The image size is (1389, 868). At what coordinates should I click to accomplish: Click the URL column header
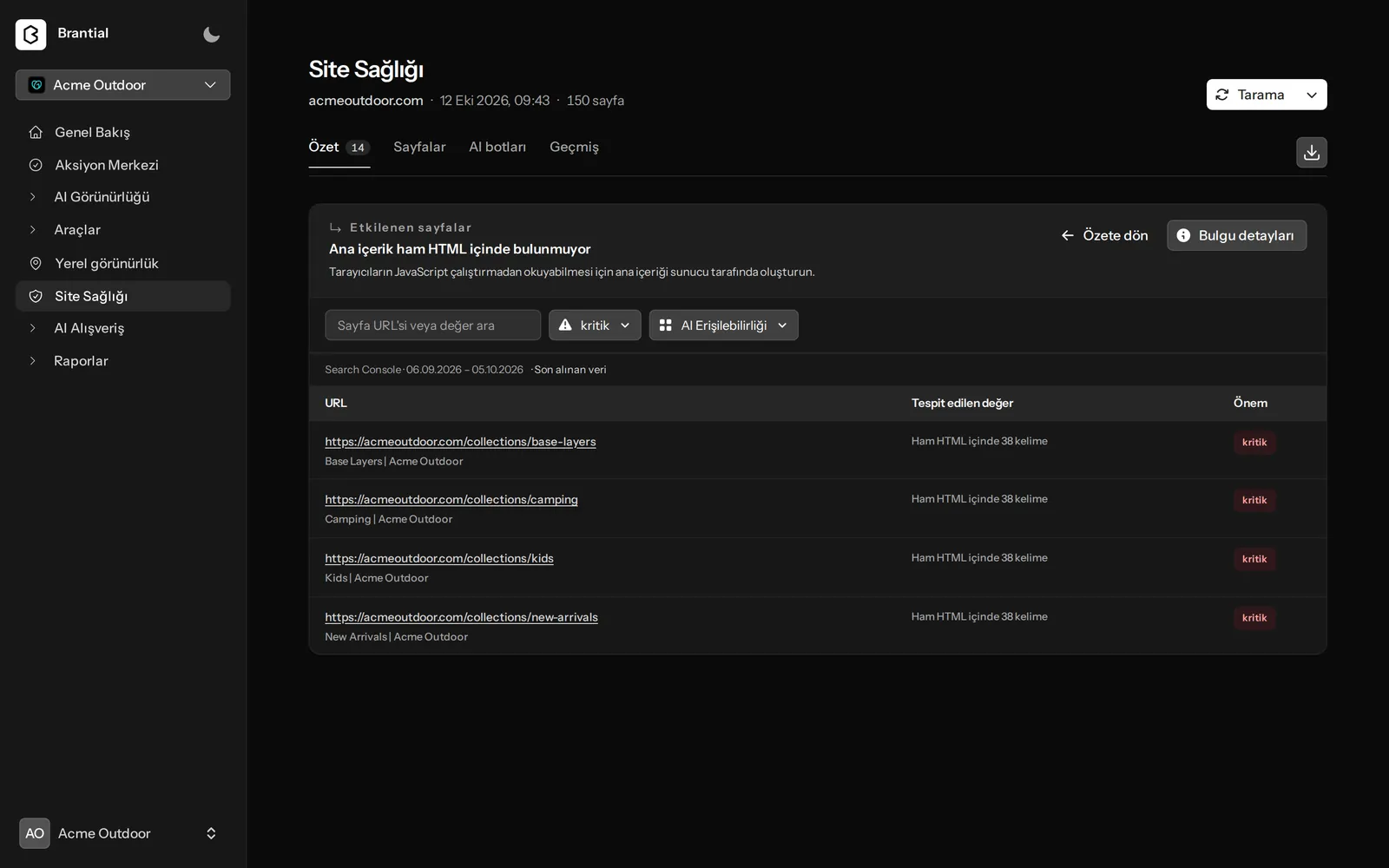336,404
